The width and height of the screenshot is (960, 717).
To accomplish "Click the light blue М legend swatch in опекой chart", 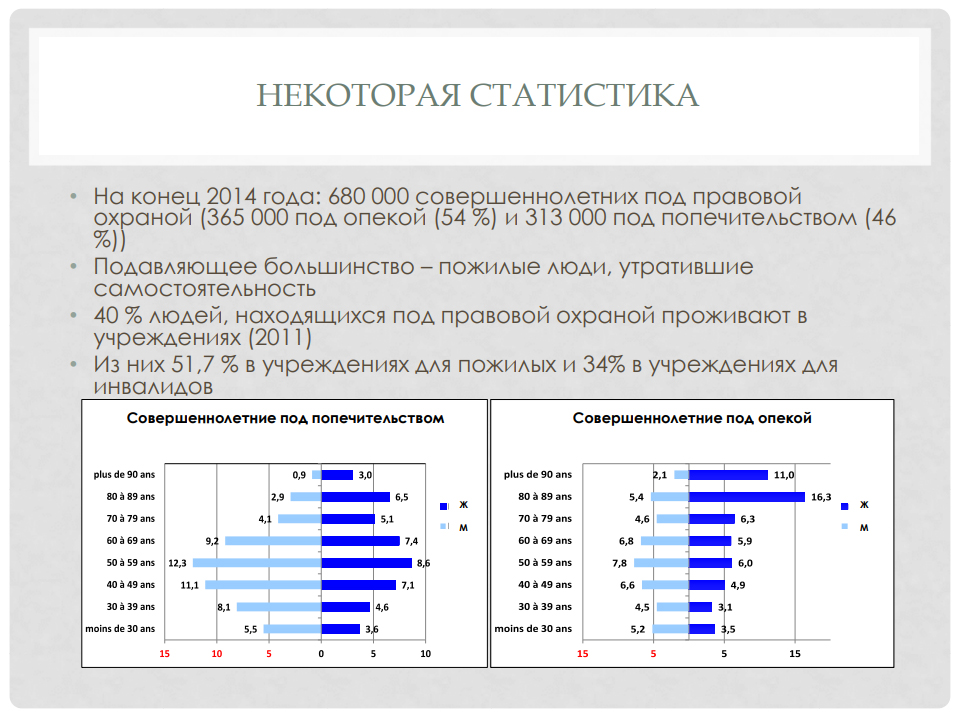I will click(845, 527).
